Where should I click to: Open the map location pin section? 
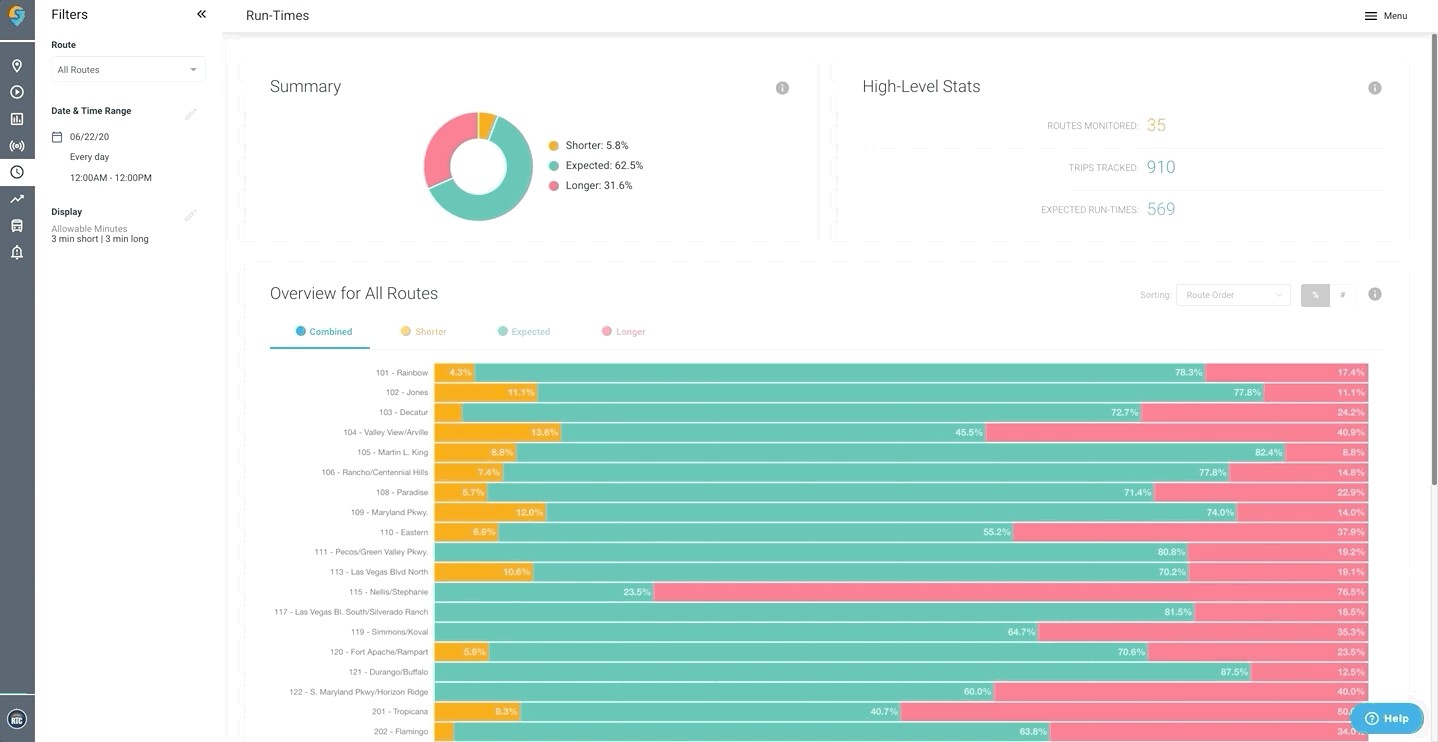[x=17, y=66]
